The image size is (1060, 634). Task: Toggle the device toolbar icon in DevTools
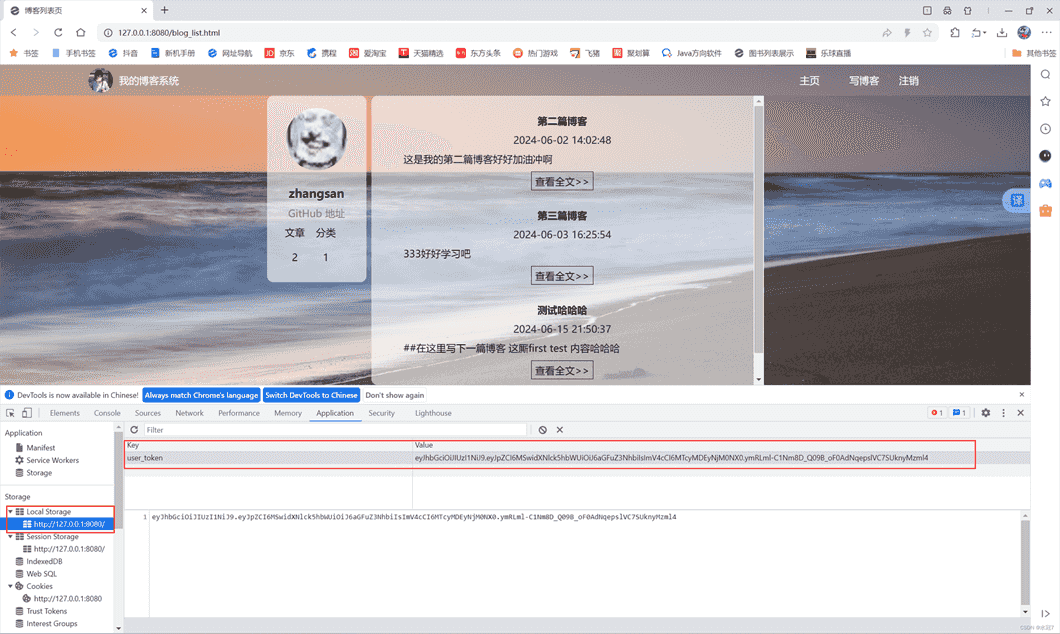click(25, 412)
